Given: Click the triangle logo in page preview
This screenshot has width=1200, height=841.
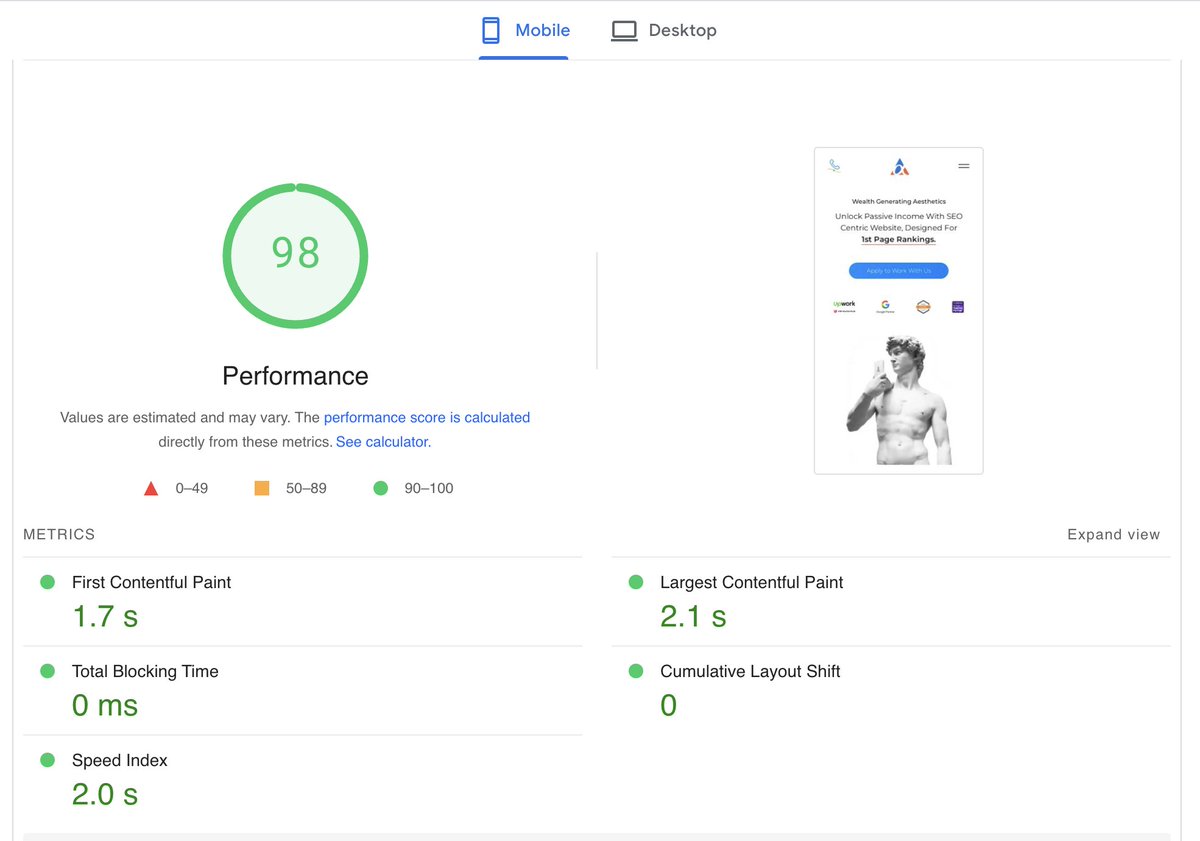Looking at the screenshot, I should (899, 167).
